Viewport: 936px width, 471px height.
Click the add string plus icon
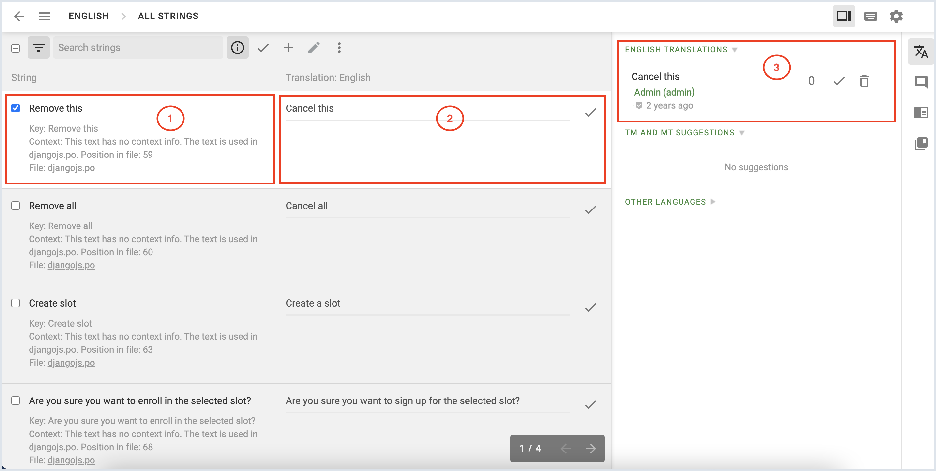(x=288, y=48)
